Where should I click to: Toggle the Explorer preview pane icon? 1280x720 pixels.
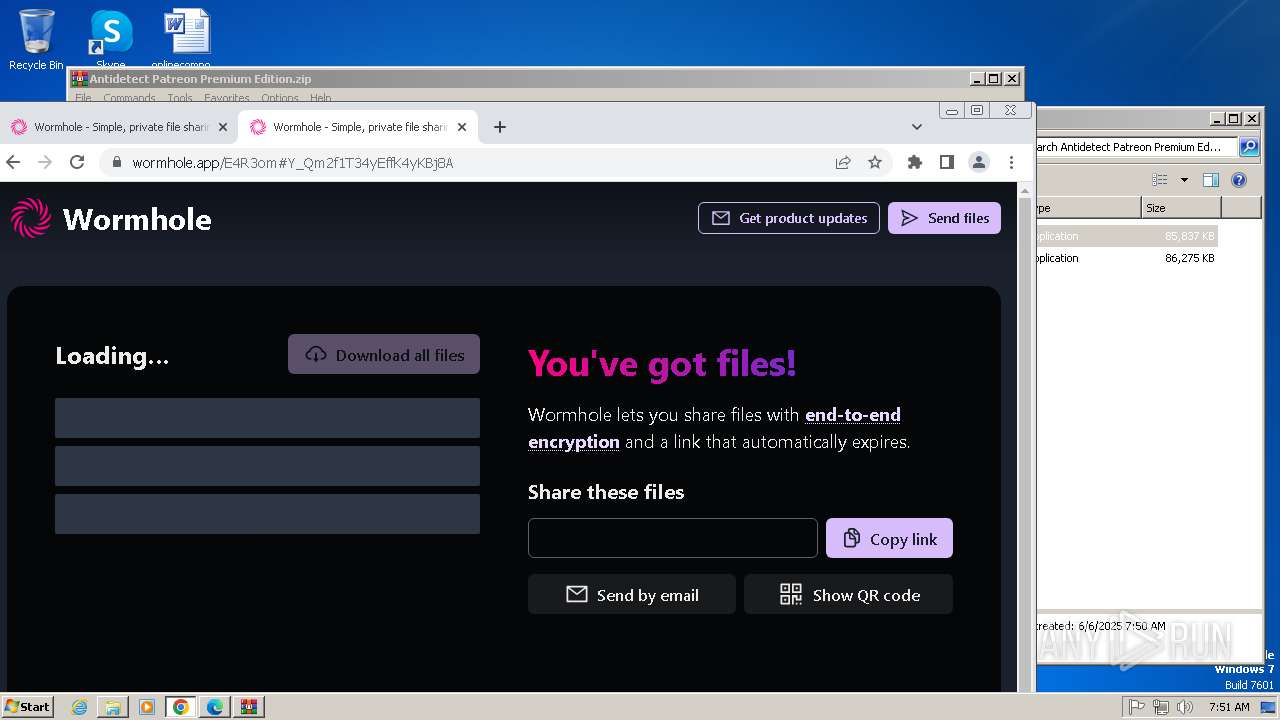(x=1210, y=180)
